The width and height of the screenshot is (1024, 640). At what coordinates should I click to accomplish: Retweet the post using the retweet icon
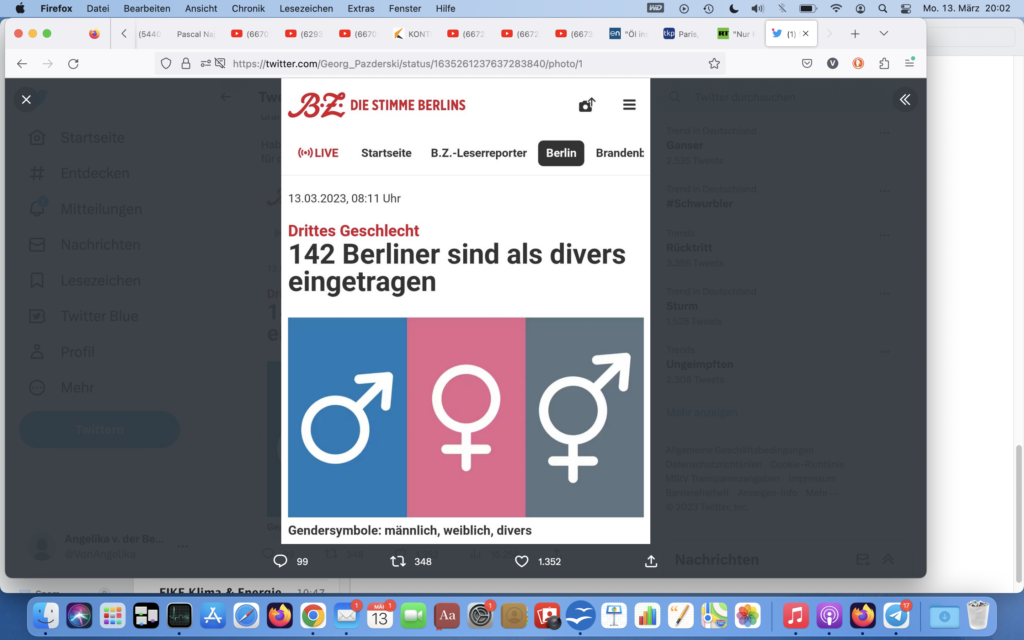(x=398, y=561)
